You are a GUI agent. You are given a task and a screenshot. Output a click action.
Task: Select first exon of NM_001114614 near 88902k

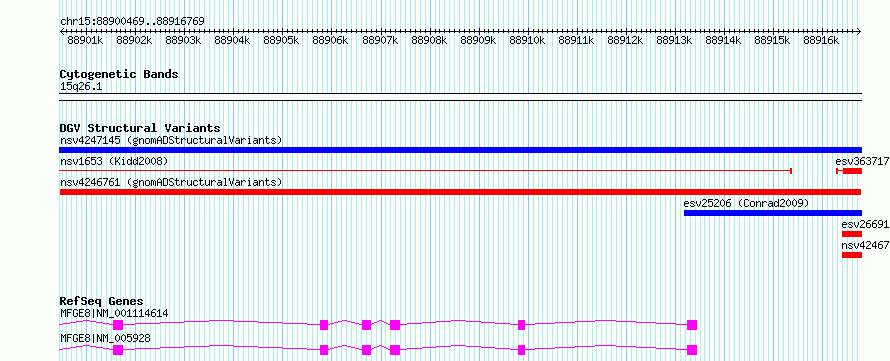[x=118, y=325]
